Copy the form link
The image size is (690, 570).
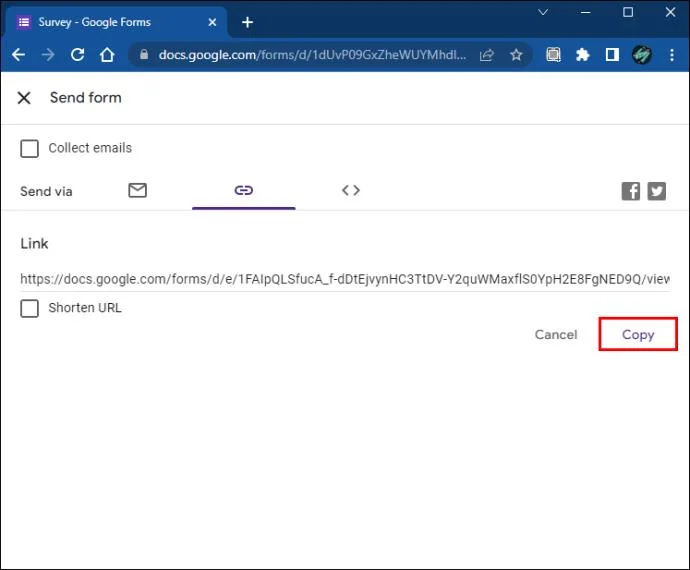638,335
